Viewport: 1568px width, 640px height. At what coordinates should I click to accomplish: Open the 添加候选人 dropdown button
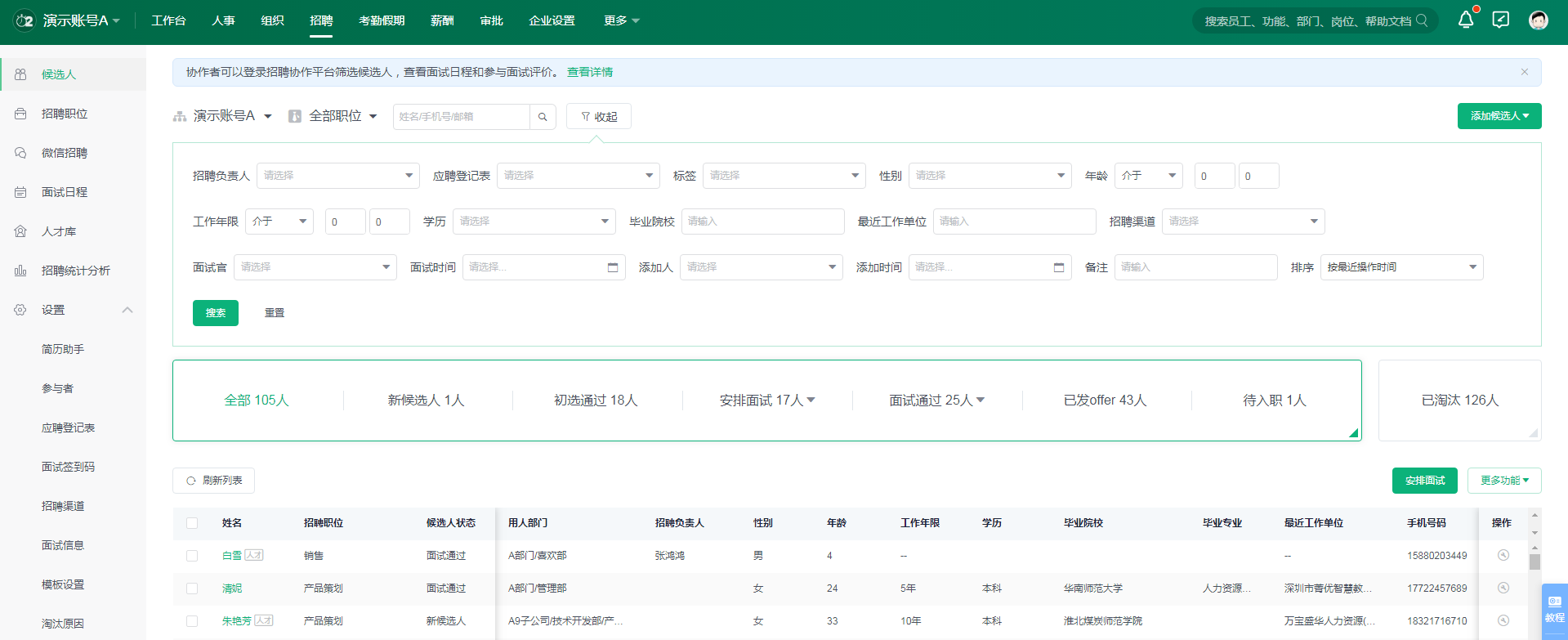[1499, 116]
